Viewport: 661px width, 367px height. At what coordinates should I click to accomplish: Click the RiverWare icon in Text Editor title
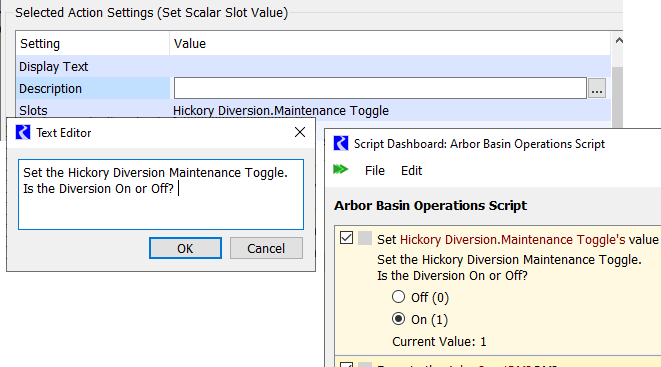point(23,132)
